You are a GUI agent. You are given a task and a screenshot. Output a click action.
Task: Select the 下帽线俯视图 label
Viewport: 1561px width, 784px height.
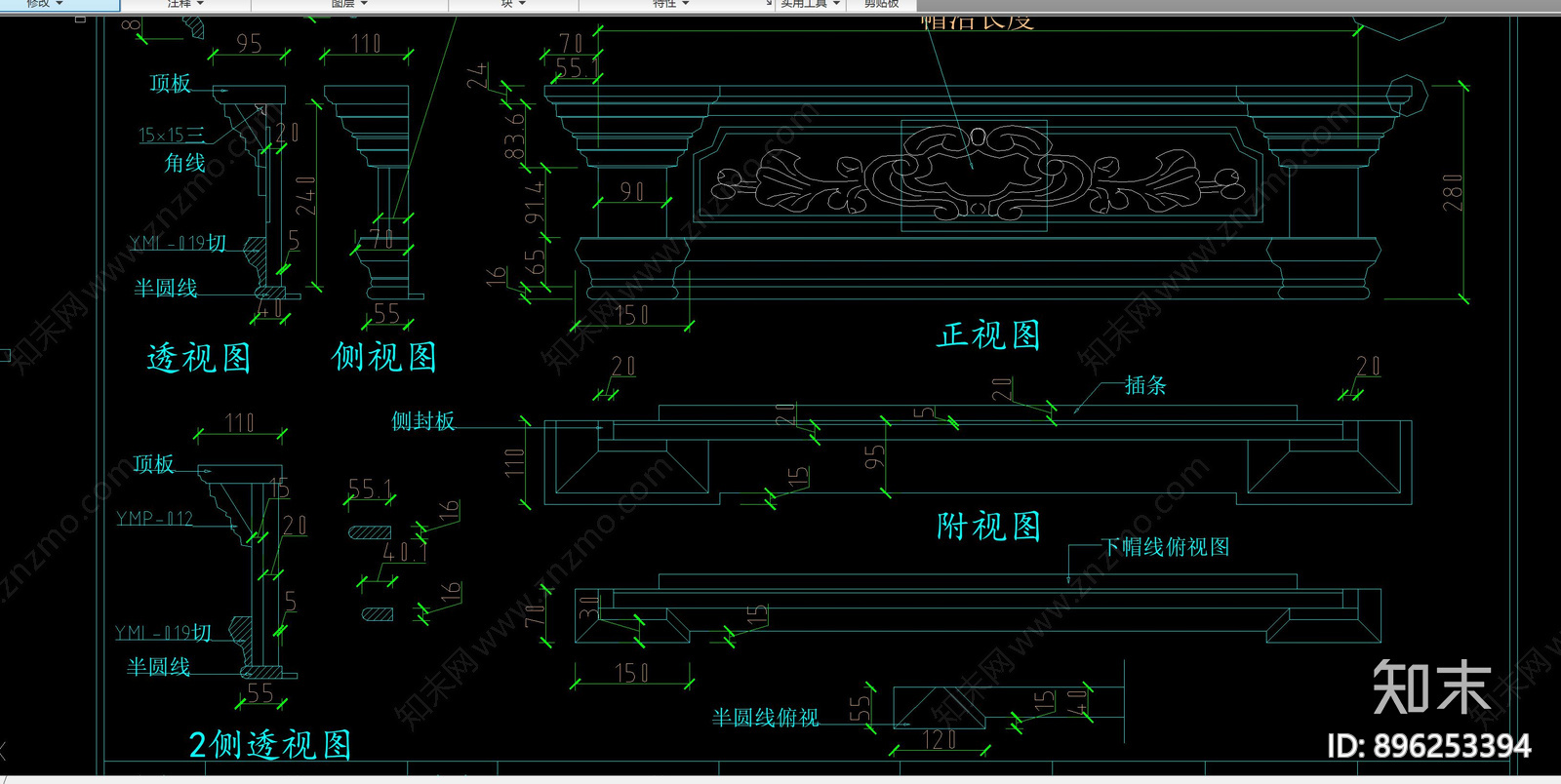[1166, 547]
